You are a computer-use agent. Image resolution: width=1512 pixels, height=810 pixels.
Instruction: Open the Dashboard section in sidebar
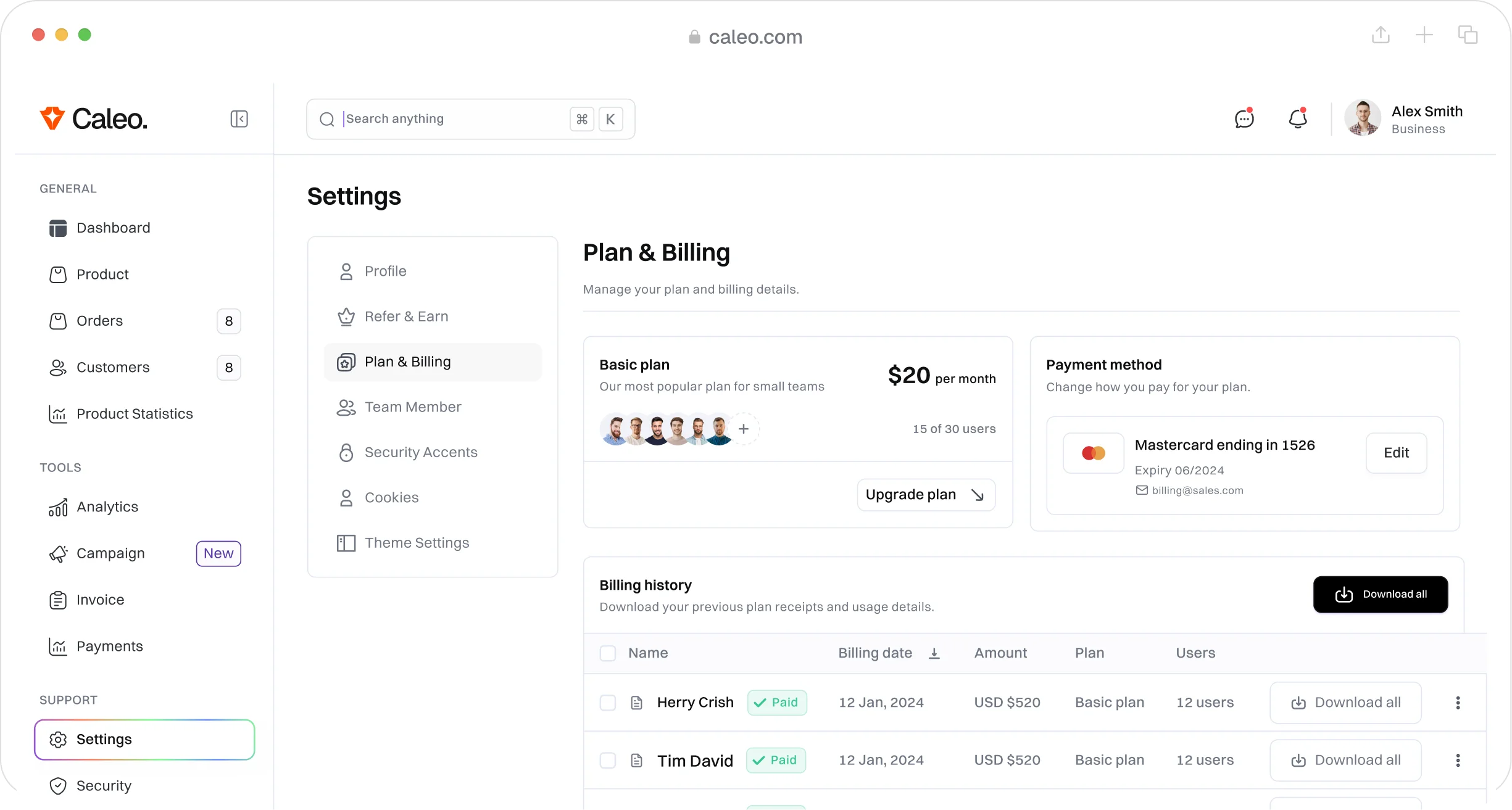point(113,228)
